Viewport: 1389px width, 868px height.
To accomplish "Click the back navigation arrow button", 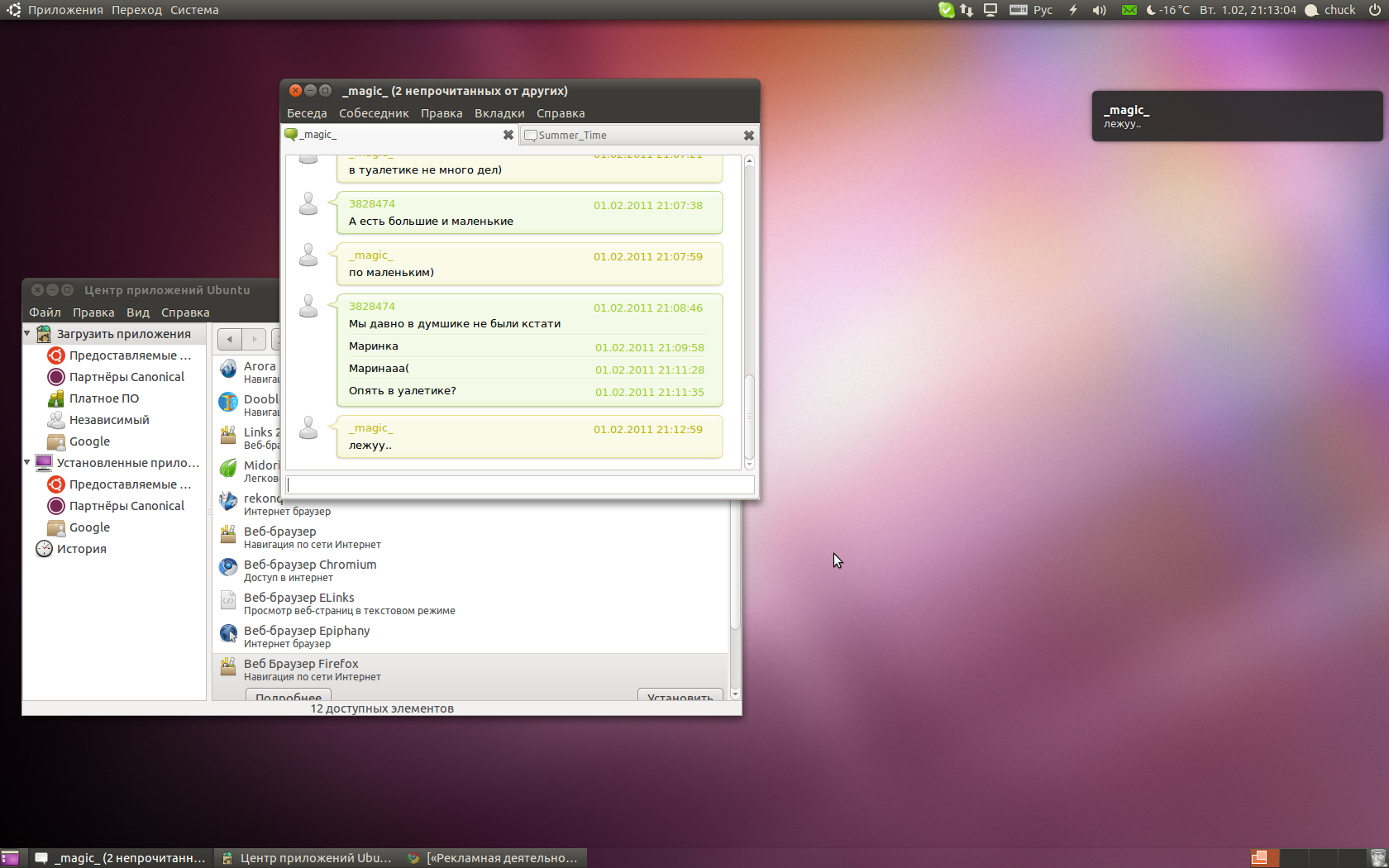I will (230, 339).
